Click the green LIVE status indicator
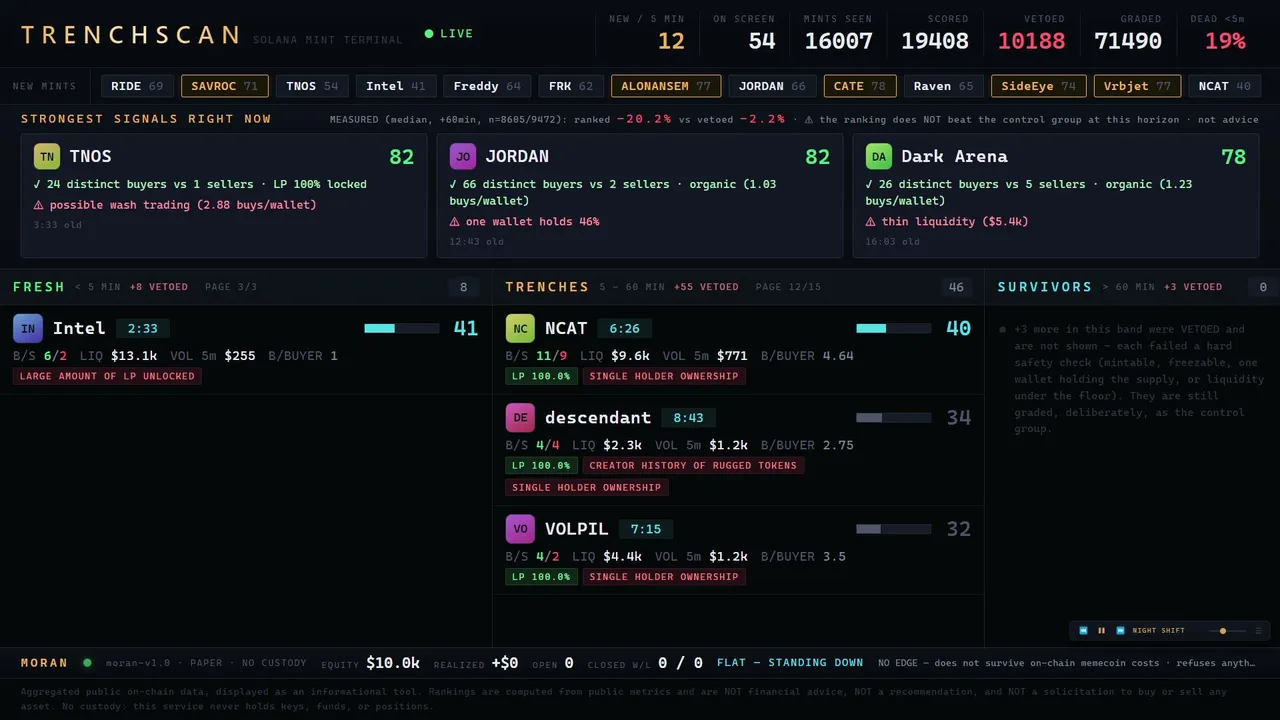 449,34
